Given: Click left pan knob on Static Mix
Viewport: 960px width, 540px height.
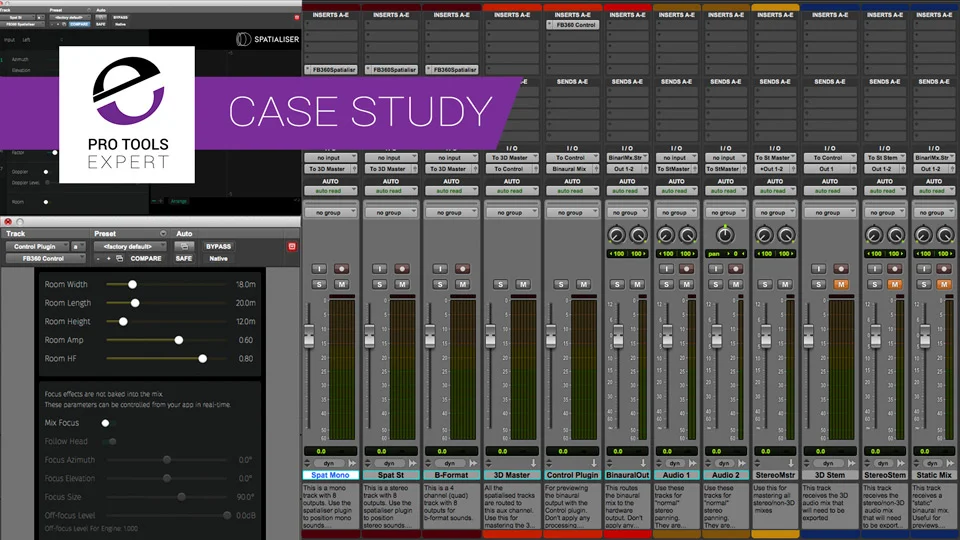Looking at the screenshot, I should [923, 234].
